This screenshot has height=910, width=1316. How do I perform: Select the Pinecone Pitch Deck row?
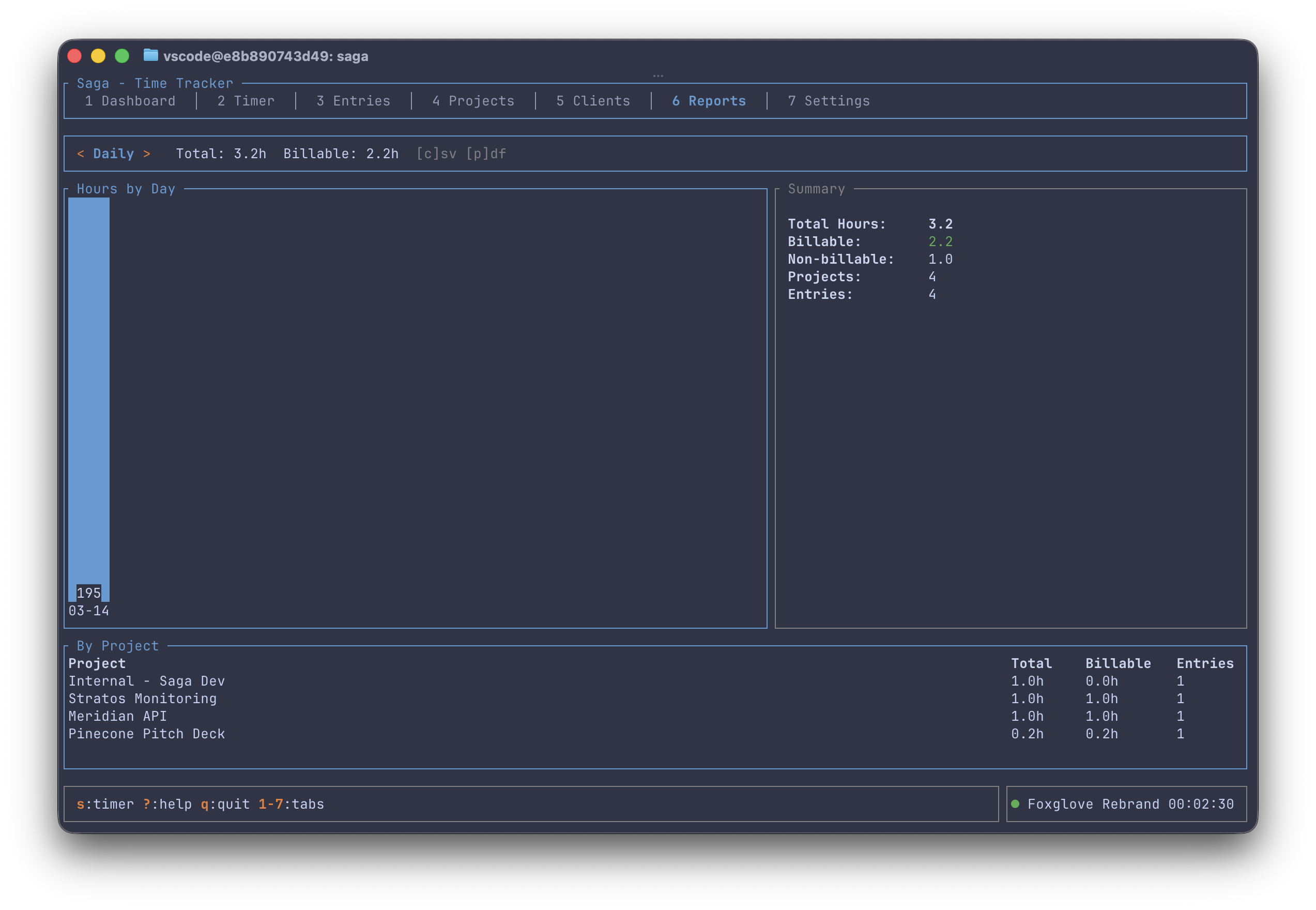point(146,734)
